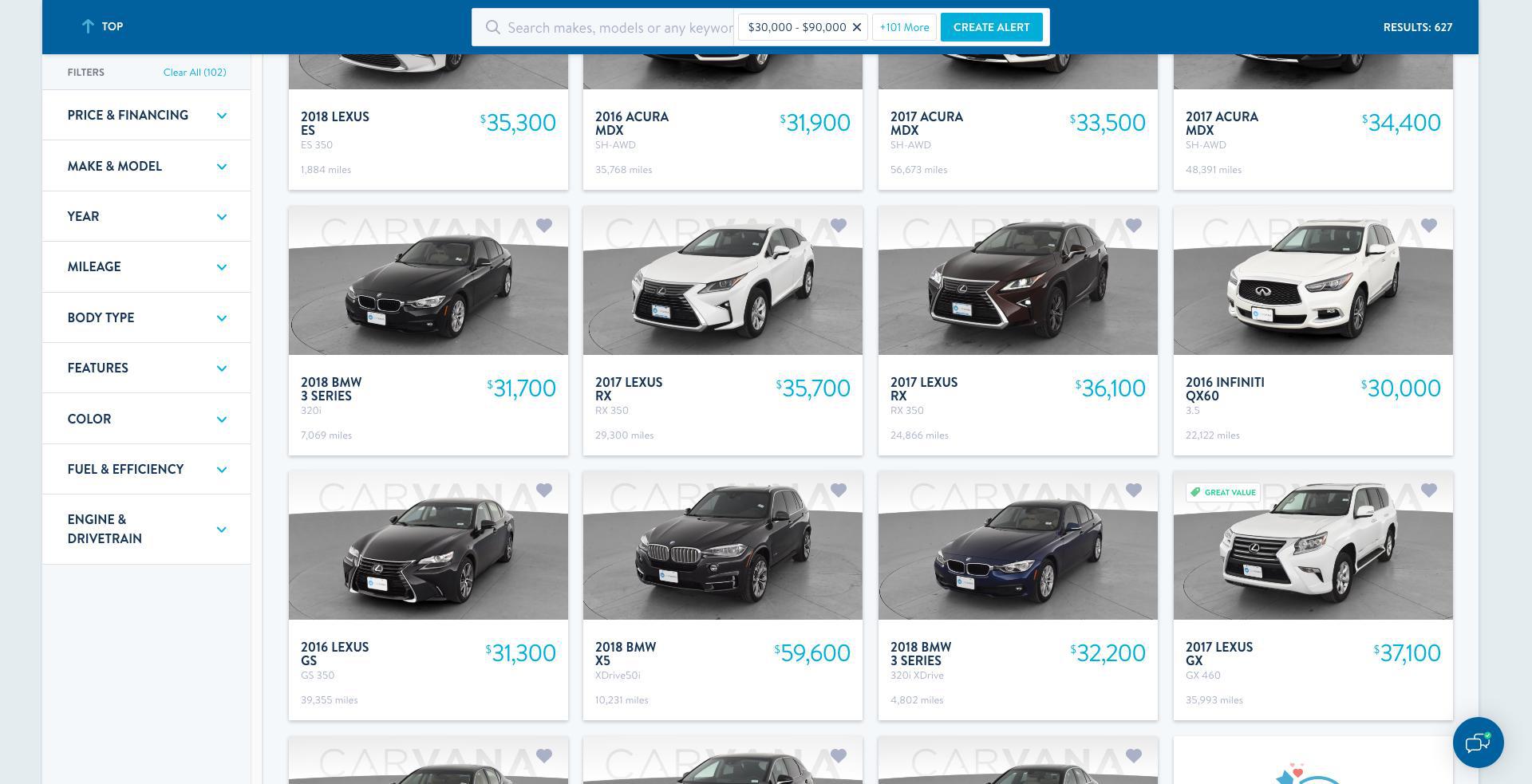The height and width of the screenshot is (784, 1532).
Task: Click the up arrow TOP icon
Action: point(88,26)
